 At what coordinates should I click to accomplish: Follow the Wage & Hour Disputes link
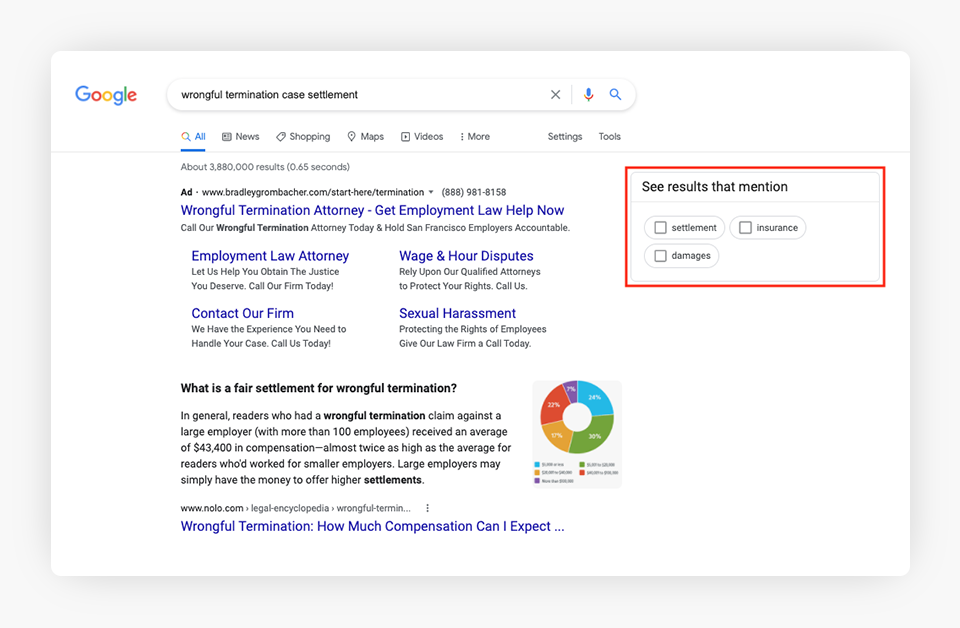point(466,256)
